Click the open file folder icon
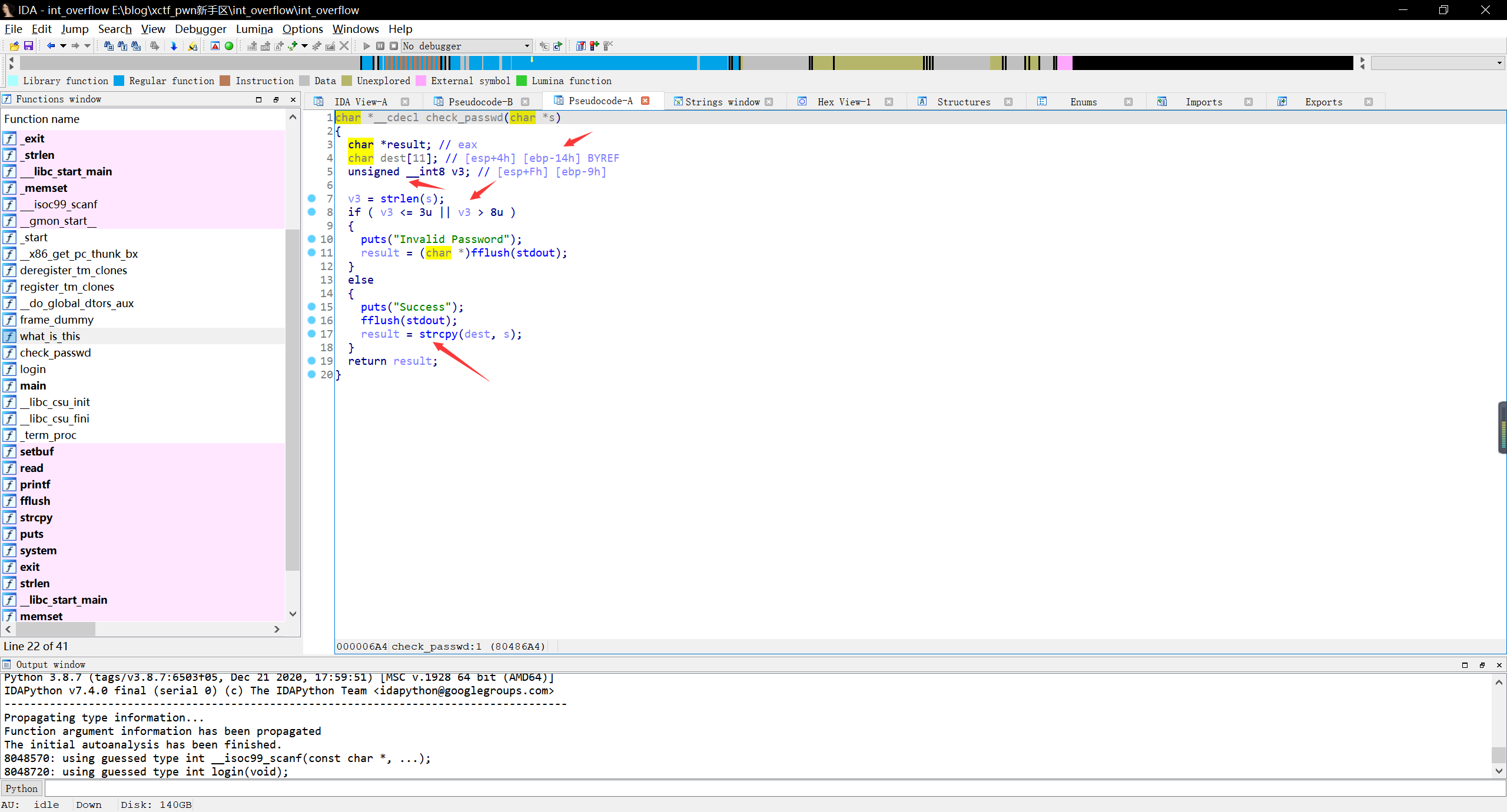This screenshot has height=812, width=1507. pyautogui.click(x=14, y=46)
